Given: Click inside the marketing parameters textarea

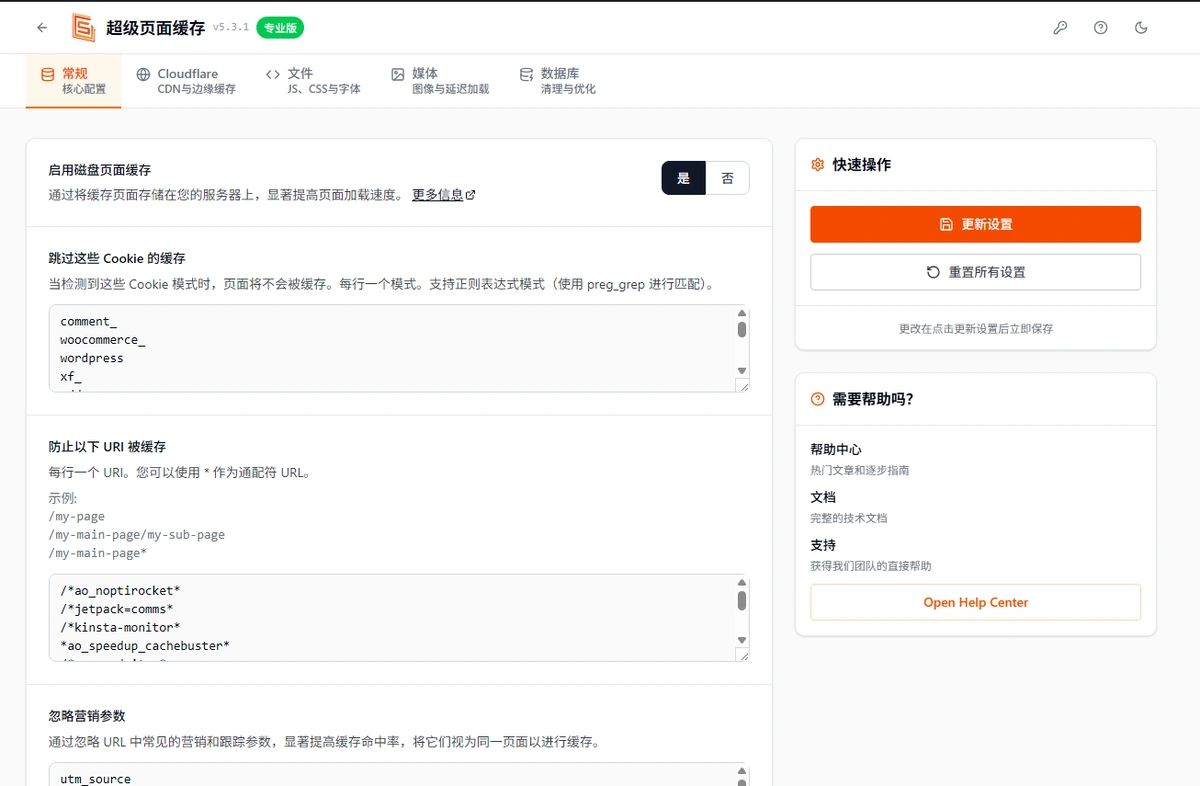Looking at the screenshot, I should click(x=398, y=775).
